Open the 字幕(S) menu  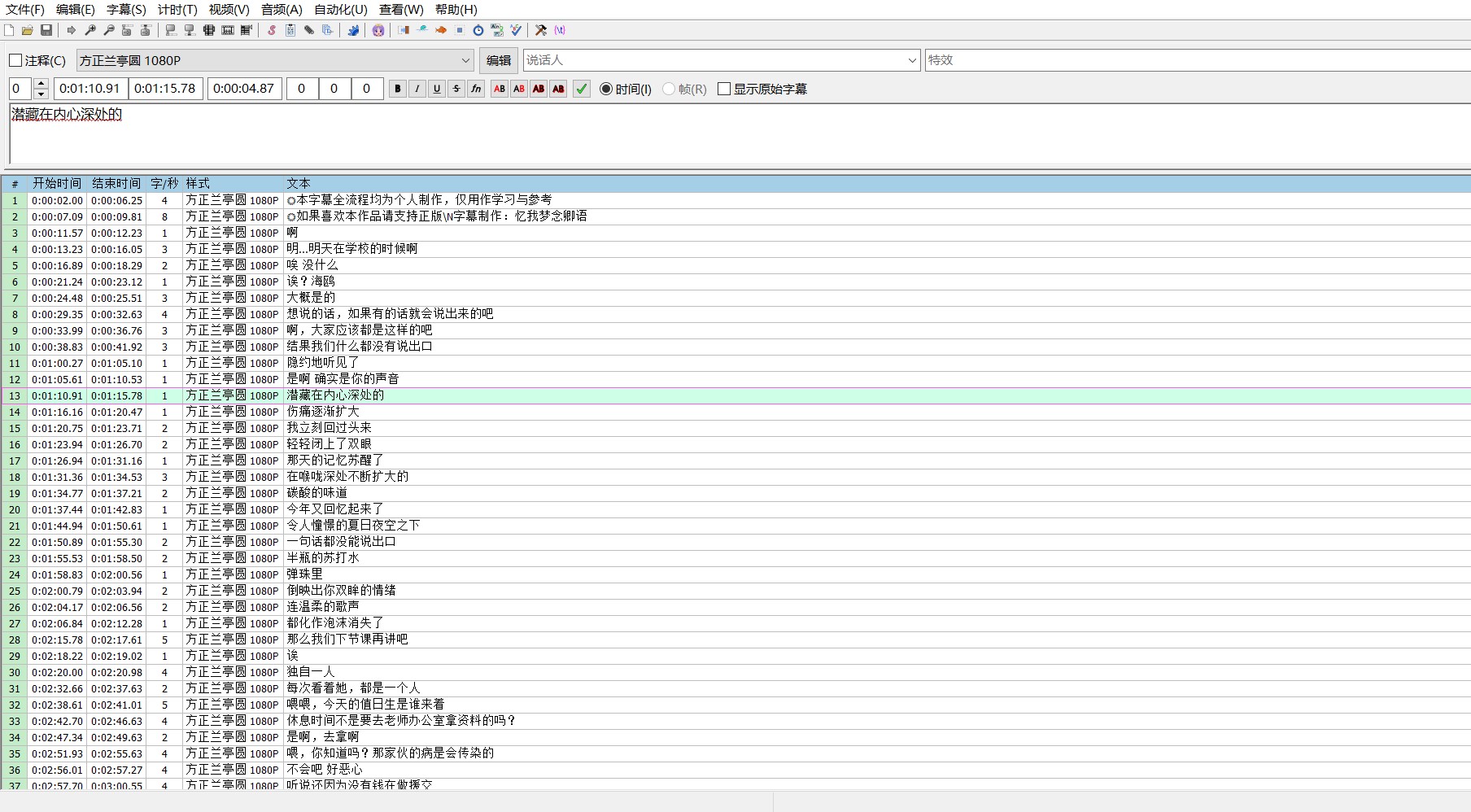(x=126, y=10)
